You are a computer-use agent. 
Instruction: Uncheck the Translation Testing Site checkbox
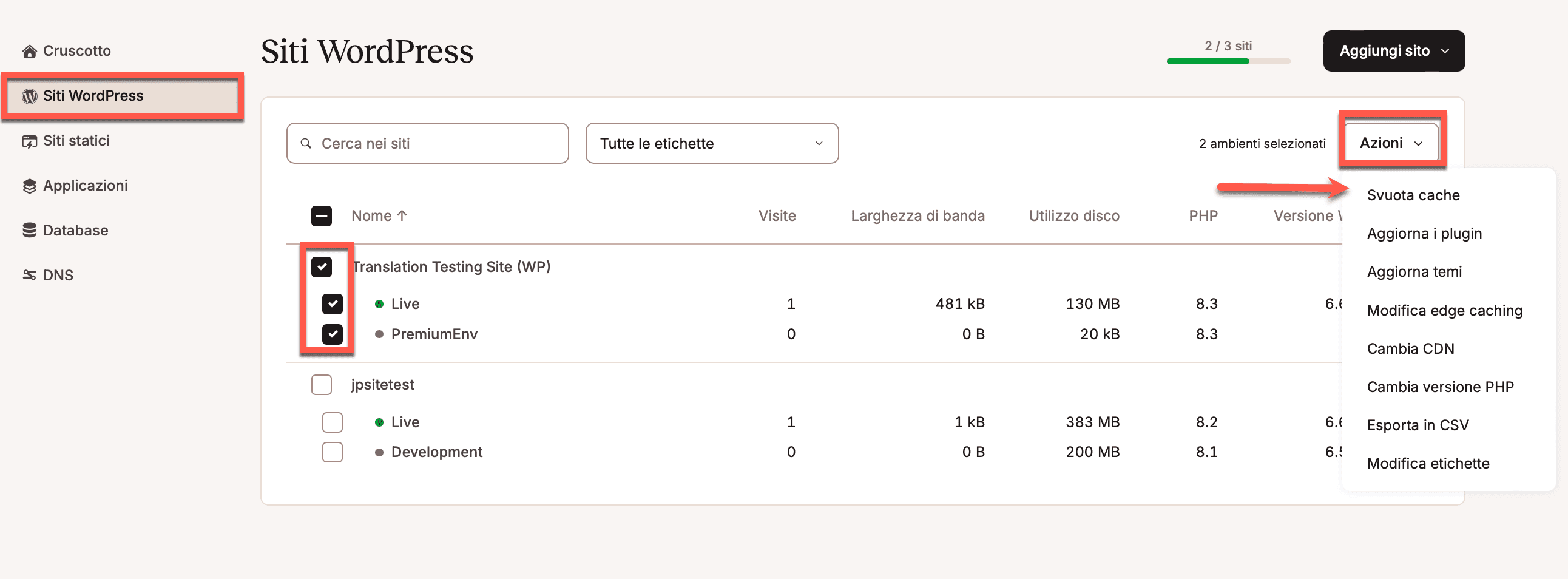click(322, 266)
